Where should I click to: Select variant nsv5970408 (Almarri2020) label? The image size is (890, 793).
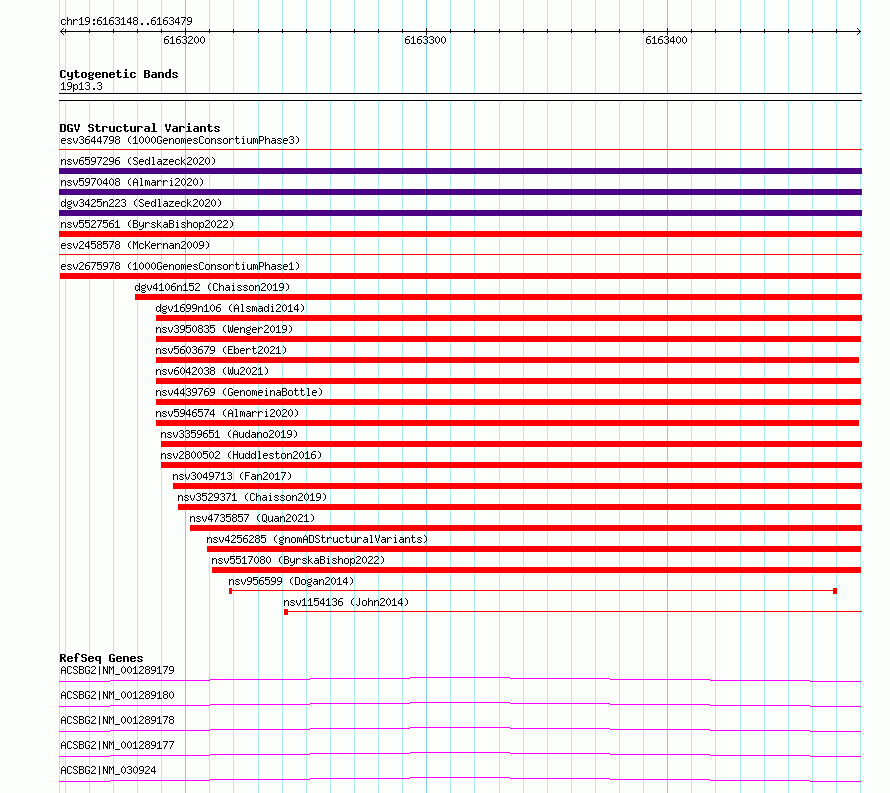click(132, 182)
